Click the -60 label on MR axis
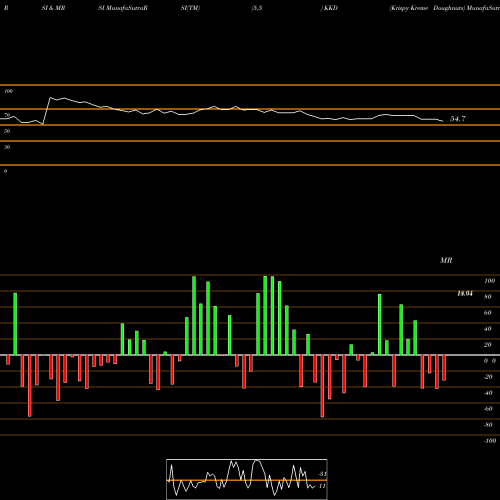The width and height of the screenshot is (500, 500). [x=488, y=409]
